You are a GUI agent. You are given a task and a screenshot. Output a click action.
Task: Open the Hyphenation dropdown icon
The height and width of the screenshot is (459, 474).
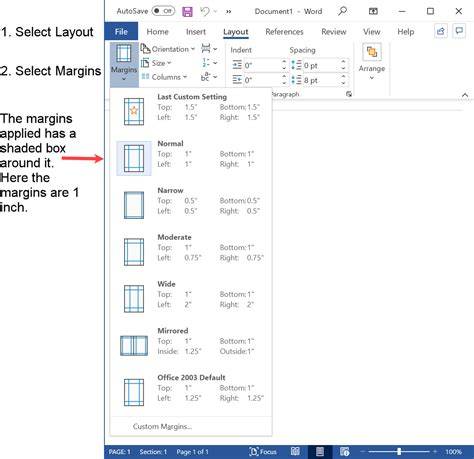coord(209,77)
